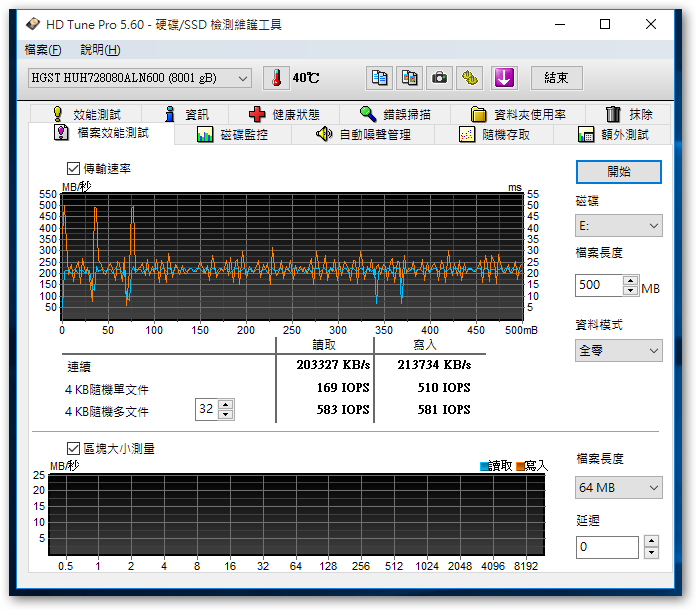
Task: Toggle the 區塊大小測量 checkbox
Action: pos(73,449)
